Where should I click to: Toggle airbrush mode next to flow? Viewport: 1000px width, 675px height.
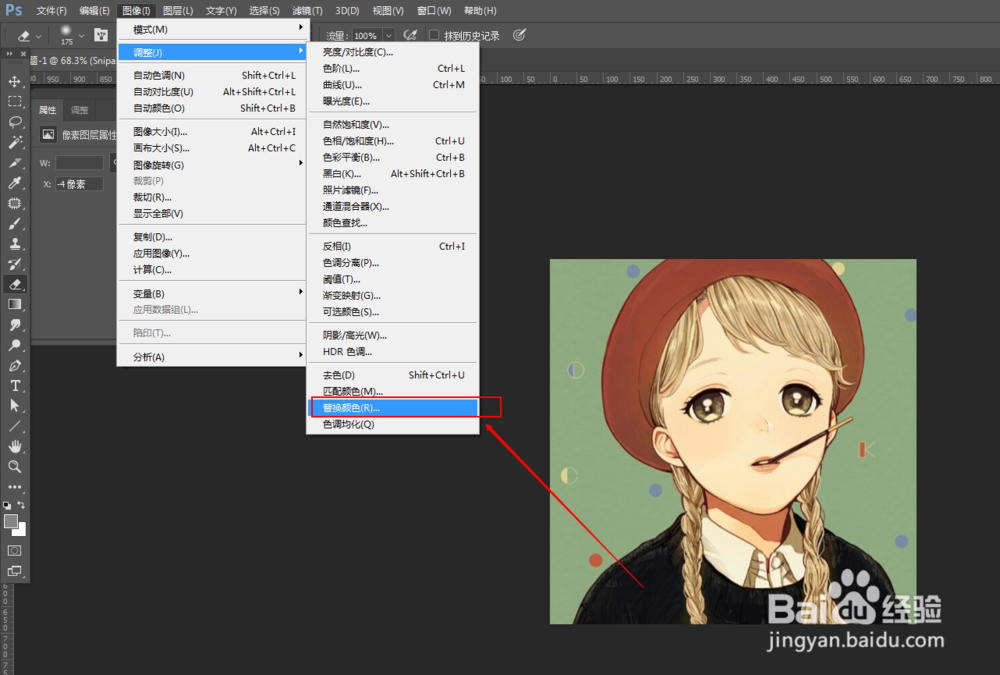pos(410,35)
